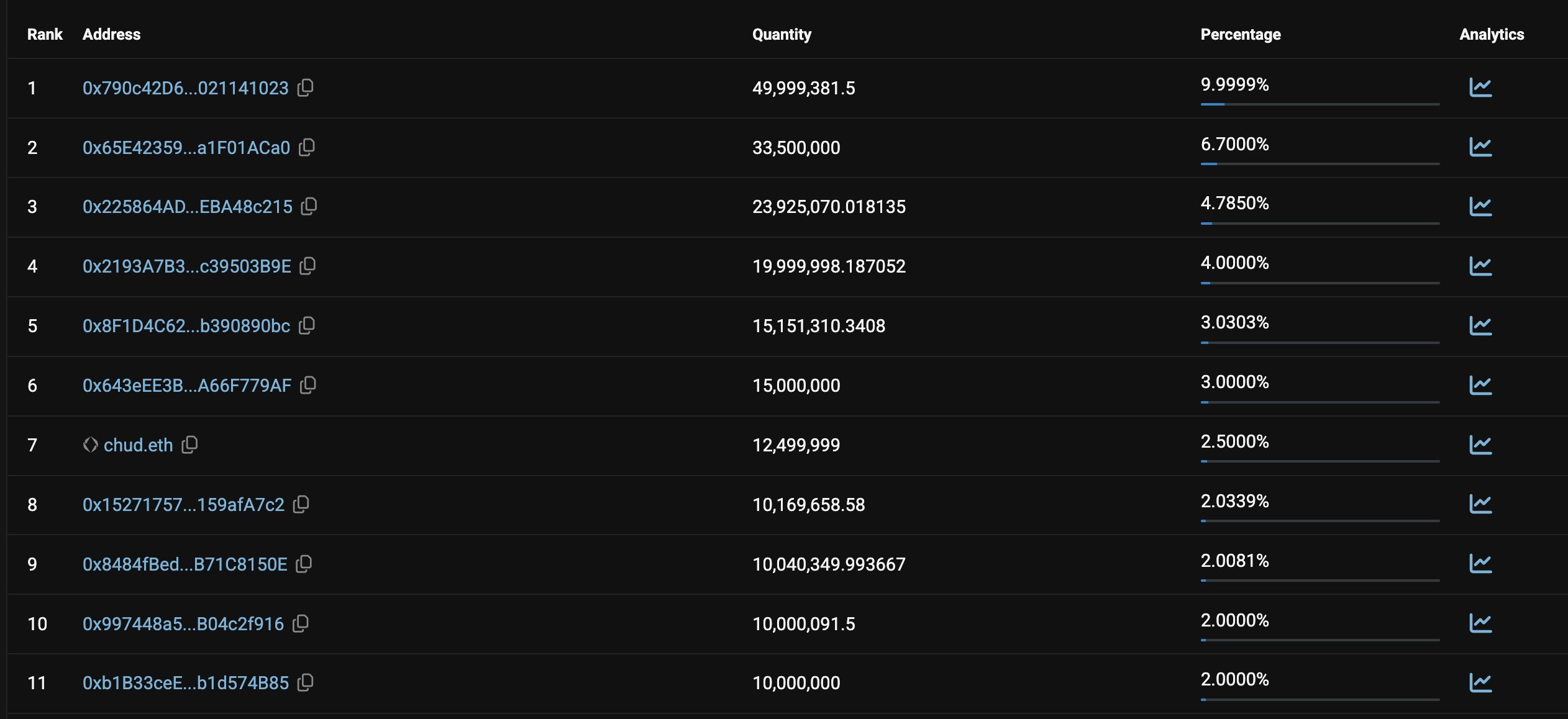The height and width of the screenshot is (719, 1568).
Task: Click the Quantity column header
Action: click(782, 34)
